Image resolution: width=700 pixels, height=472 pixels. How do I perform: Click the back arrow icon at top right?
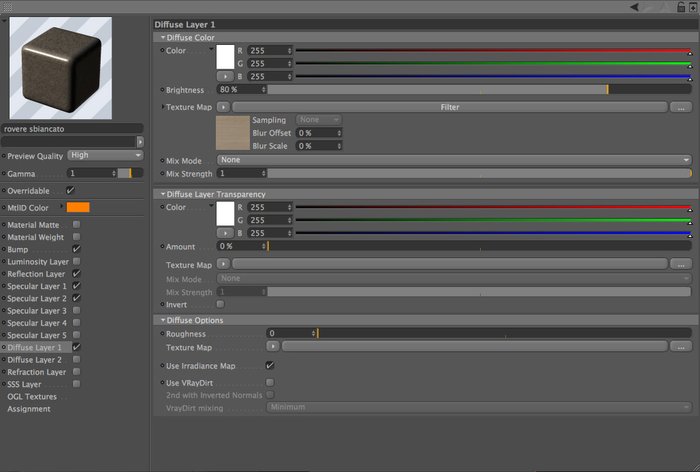634,7
